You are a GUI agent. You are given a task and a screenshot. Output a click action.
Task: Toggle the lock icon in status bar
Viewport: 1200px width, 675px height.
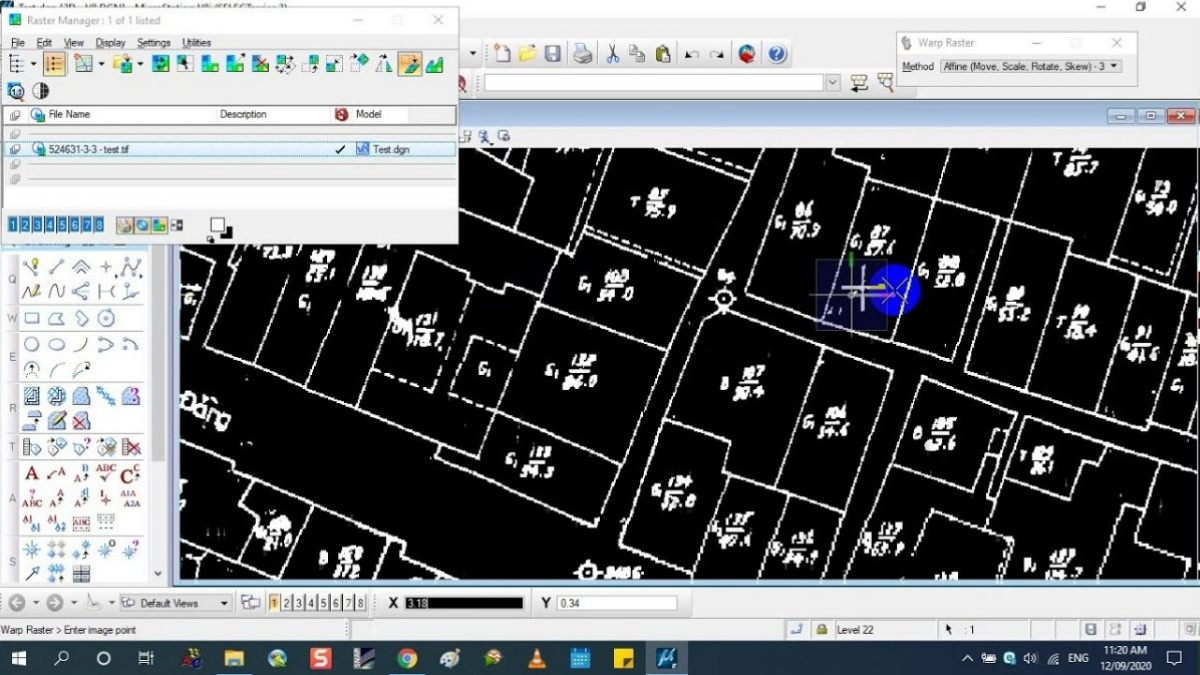pyautogui.click(x=821, y=630)
